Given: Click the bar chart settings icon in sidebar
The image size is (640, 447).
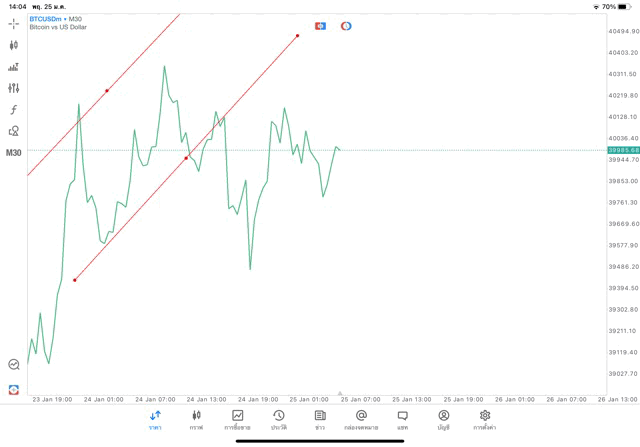Looking at the screenshot, I should coord(14,67).
